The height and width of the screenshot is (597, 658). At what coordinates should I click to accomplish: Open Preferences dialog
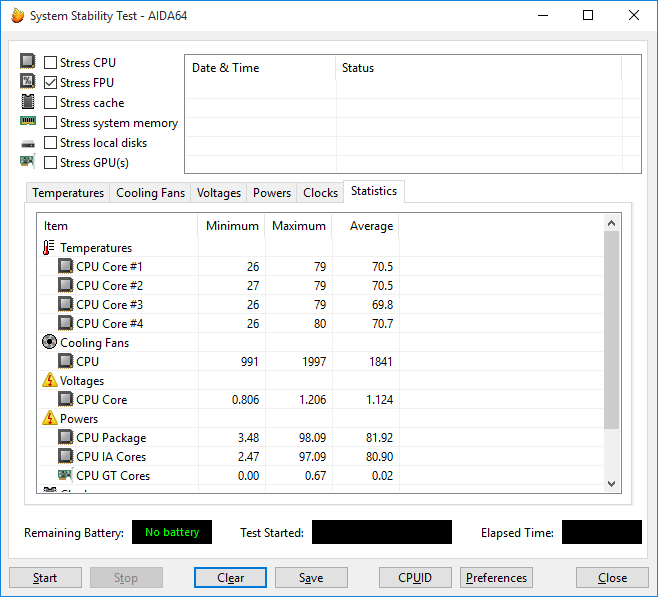[496, 578]
